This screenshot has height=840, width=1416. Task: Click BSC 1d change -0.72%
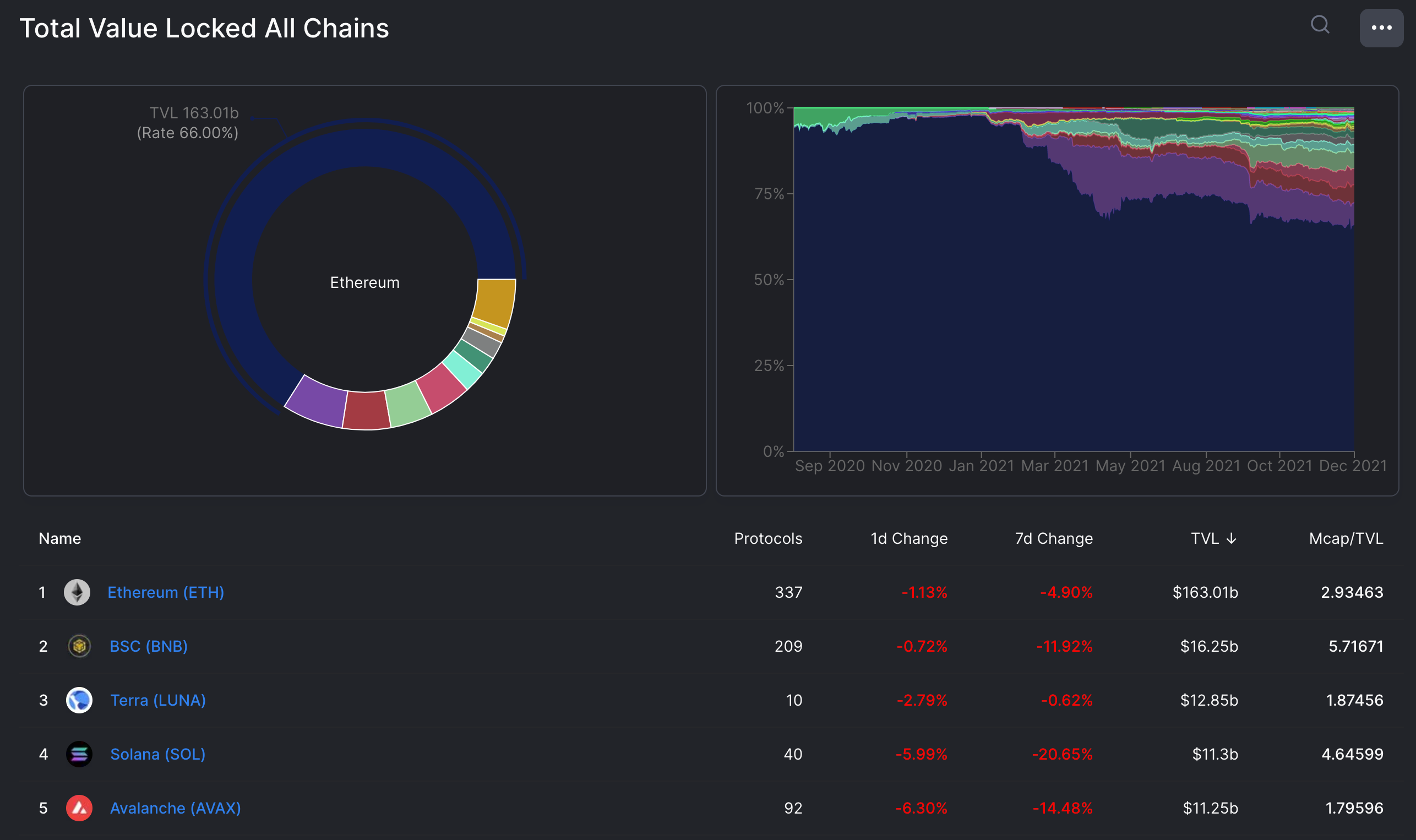(x=922, y=646)
